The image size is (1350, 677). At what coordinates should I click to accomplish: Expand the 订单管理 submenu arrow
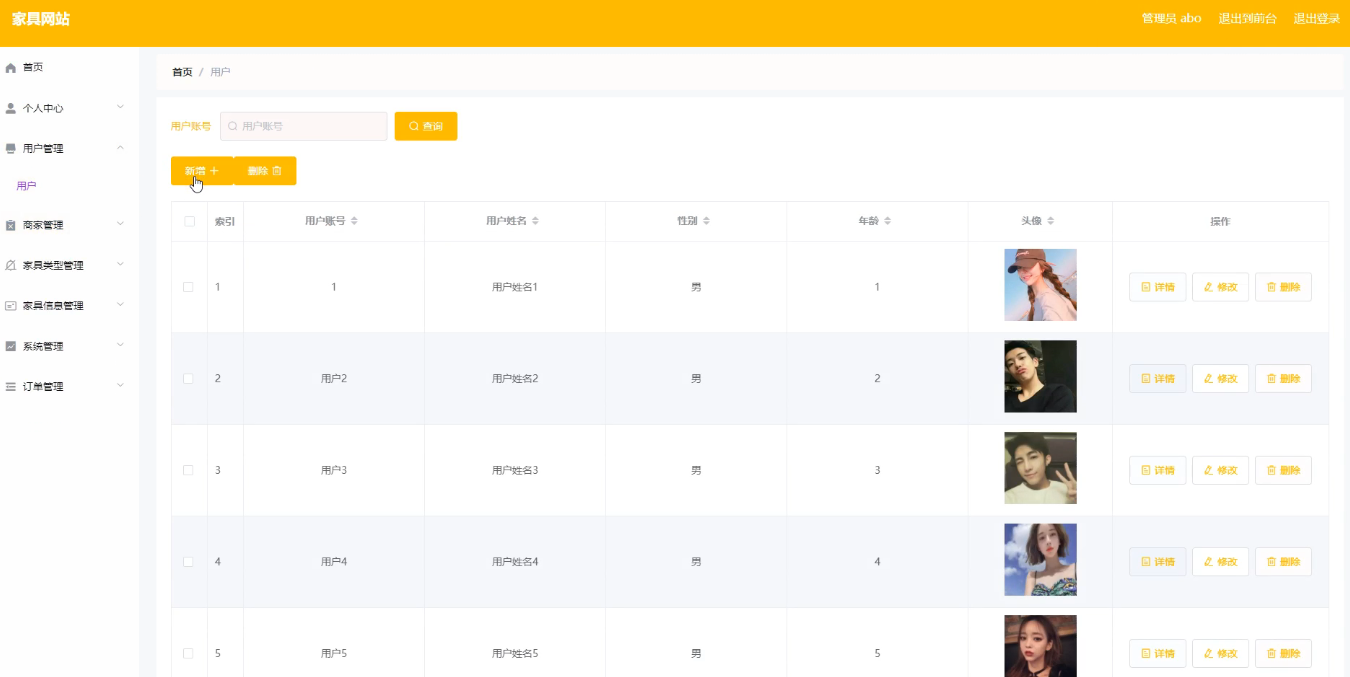120,386
